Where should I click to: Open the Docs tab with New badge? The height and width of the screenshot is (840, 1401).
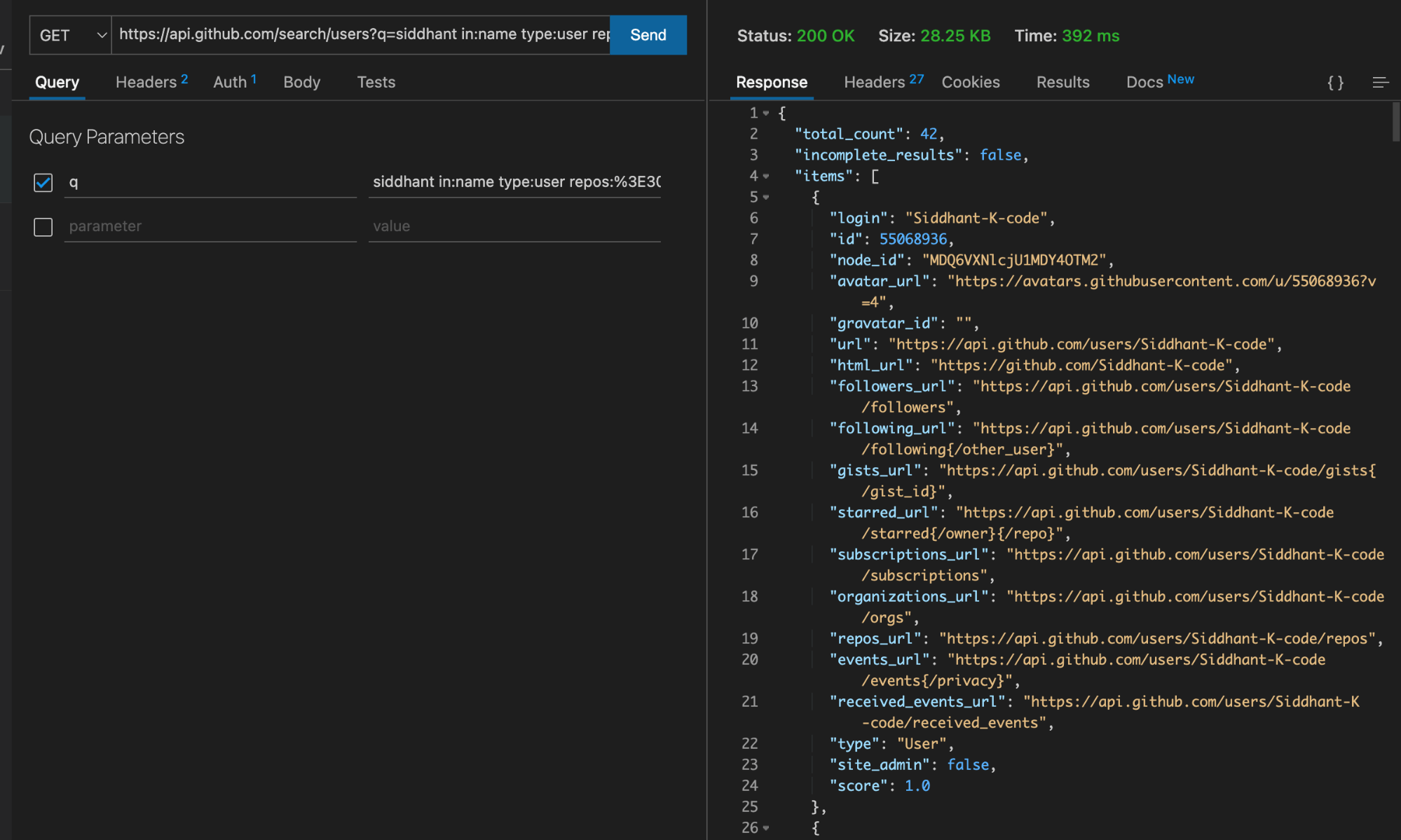click(1145, 82)
